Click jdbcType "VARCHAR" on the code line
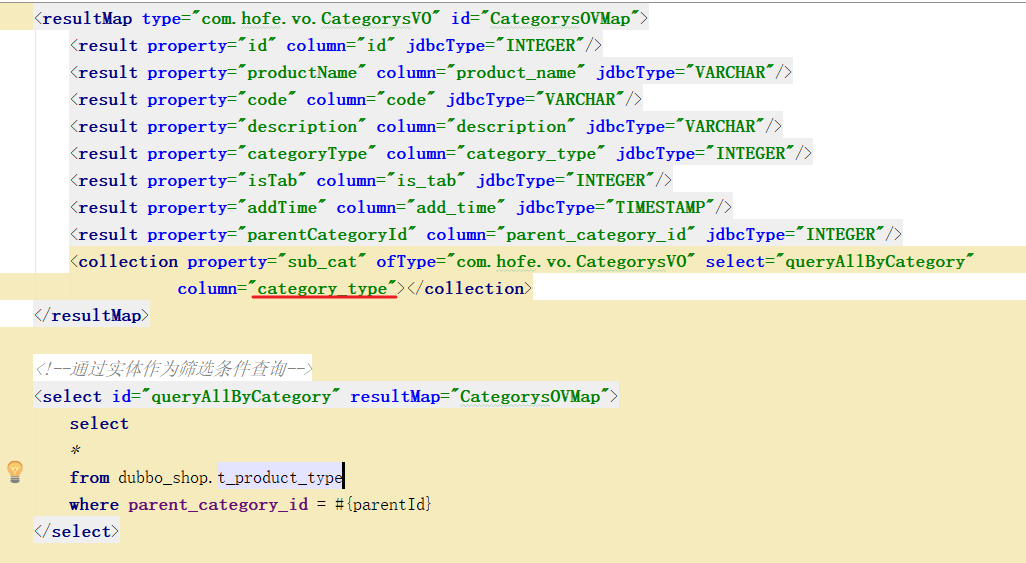 [x=580, y=100]
